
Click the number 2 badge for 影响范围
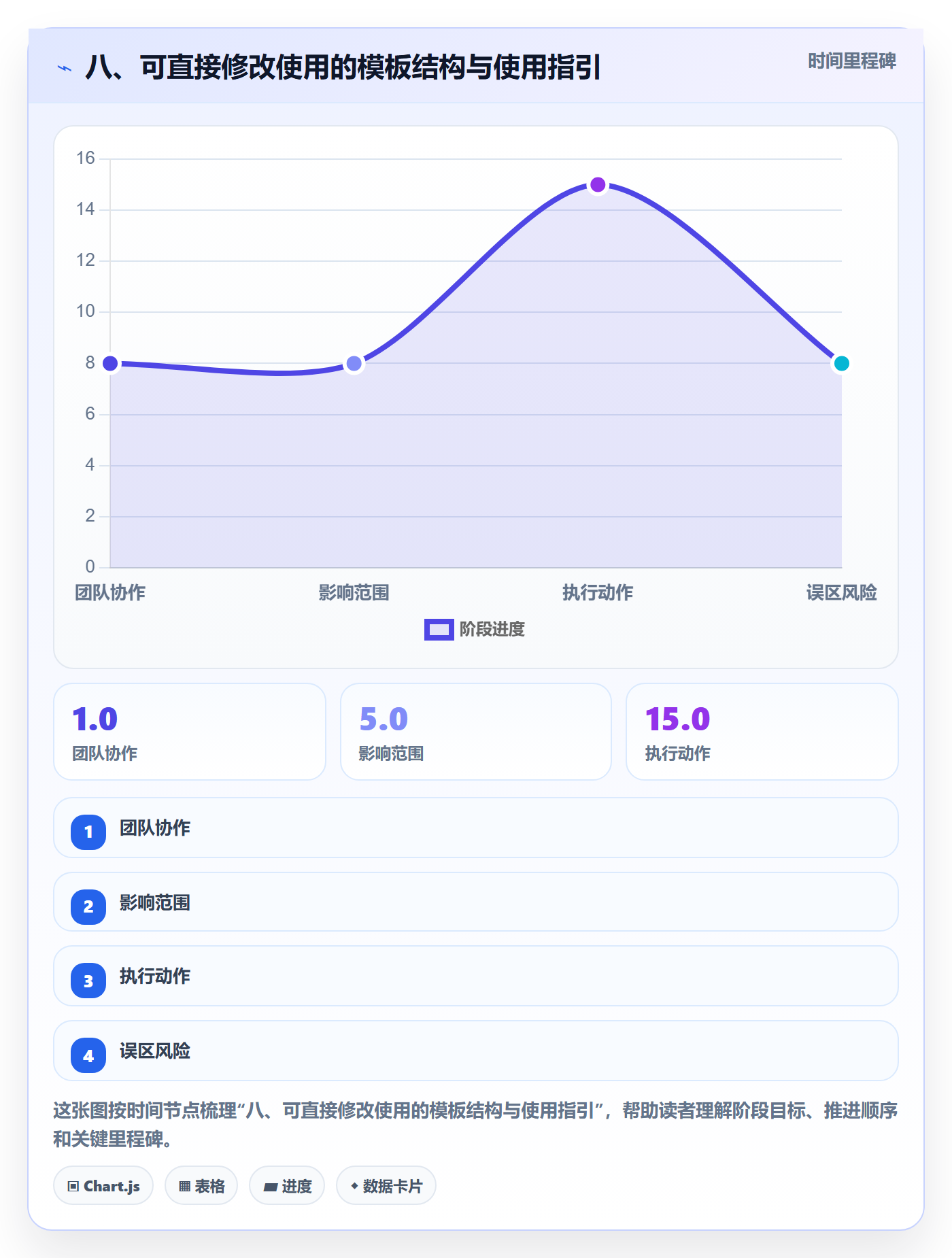tap(88, 906)
